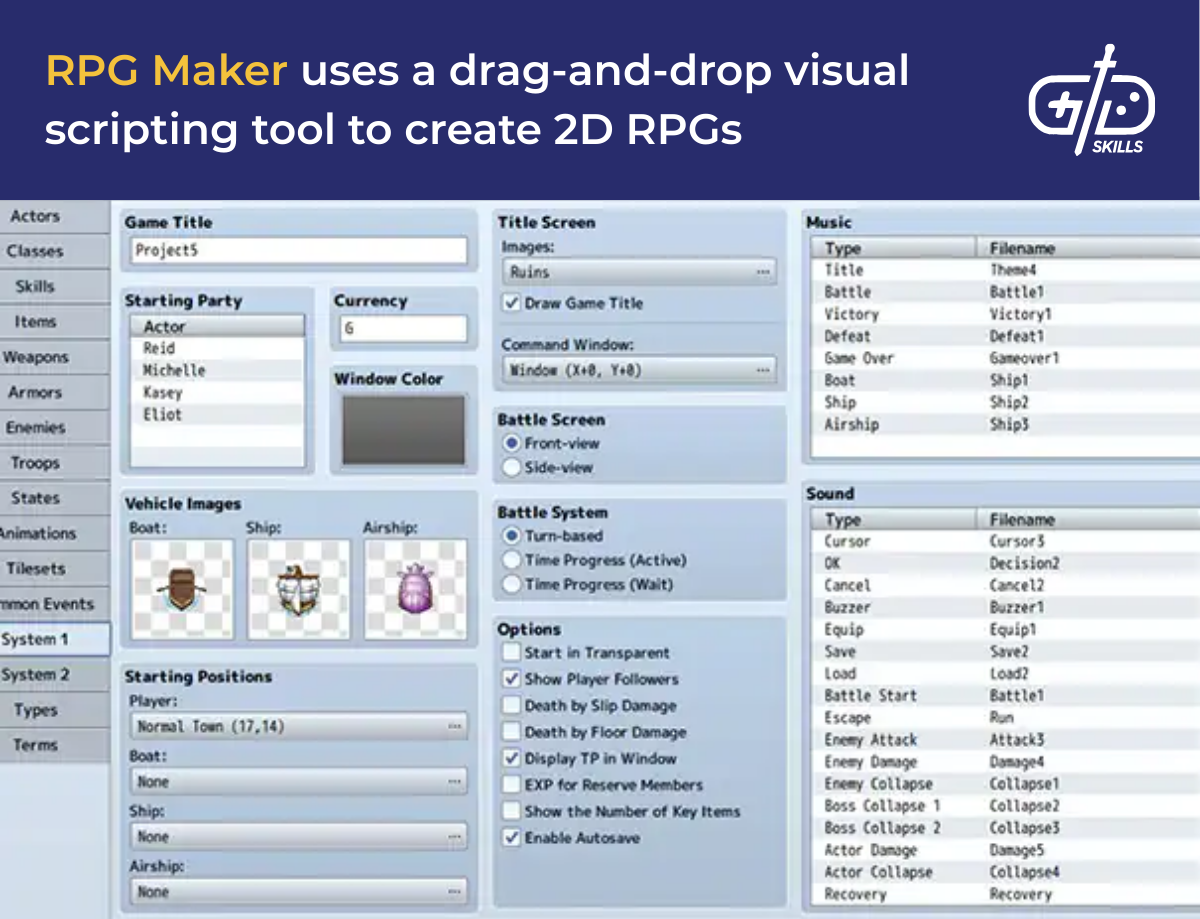Select Turn-based battle system

[512, 536]
